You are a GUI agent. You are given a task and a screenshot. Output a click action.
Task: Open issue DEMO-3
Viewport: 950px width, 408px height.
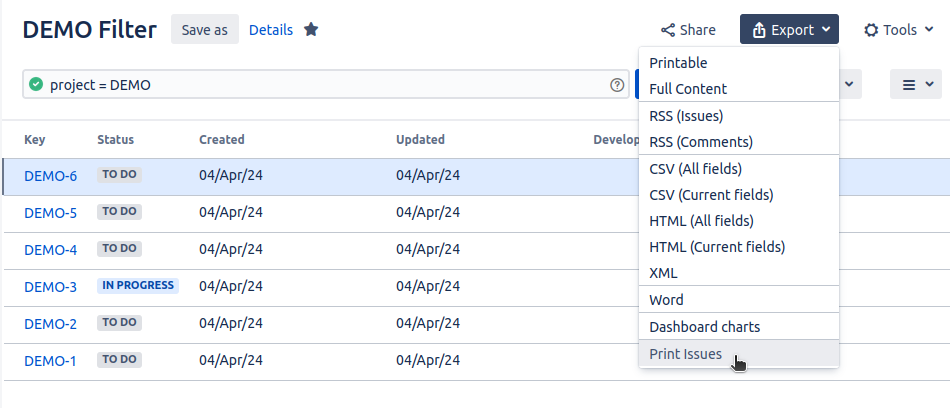pyautogui.click(x=50, y=287)
